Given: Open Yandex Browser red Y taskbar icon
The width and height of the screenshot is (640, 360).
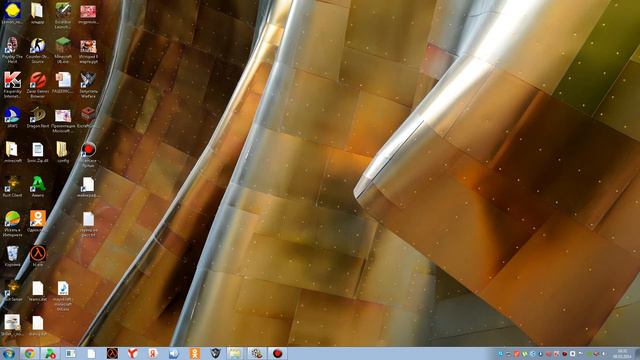Looking at the screenshot, I should pyautogui.click(x=133, y=353).
